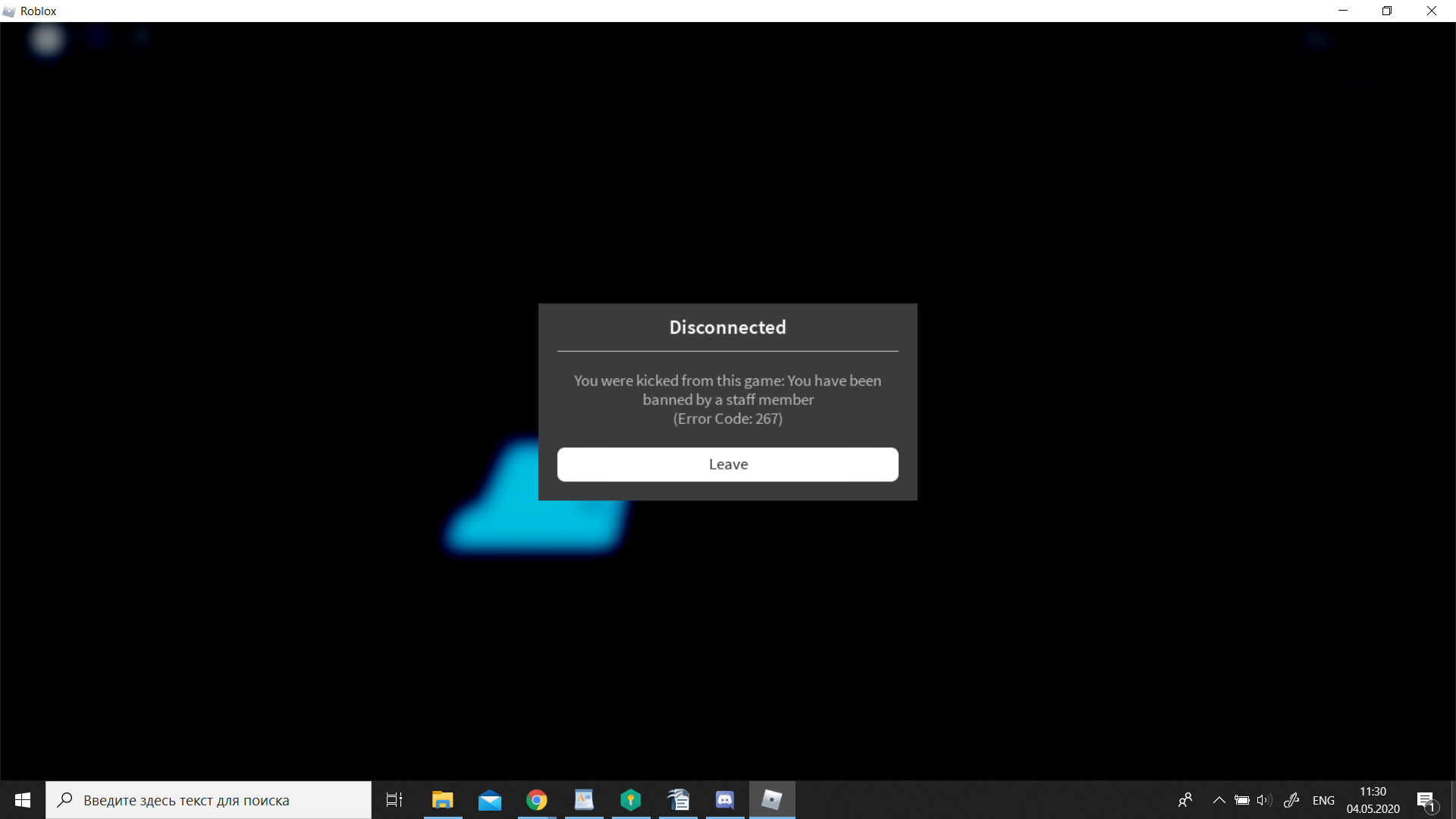Image resolution: width=1456 pixels, height=819 pixels.
Task: Click the File Explorer taskbar icon
Action: pos(441,799)
